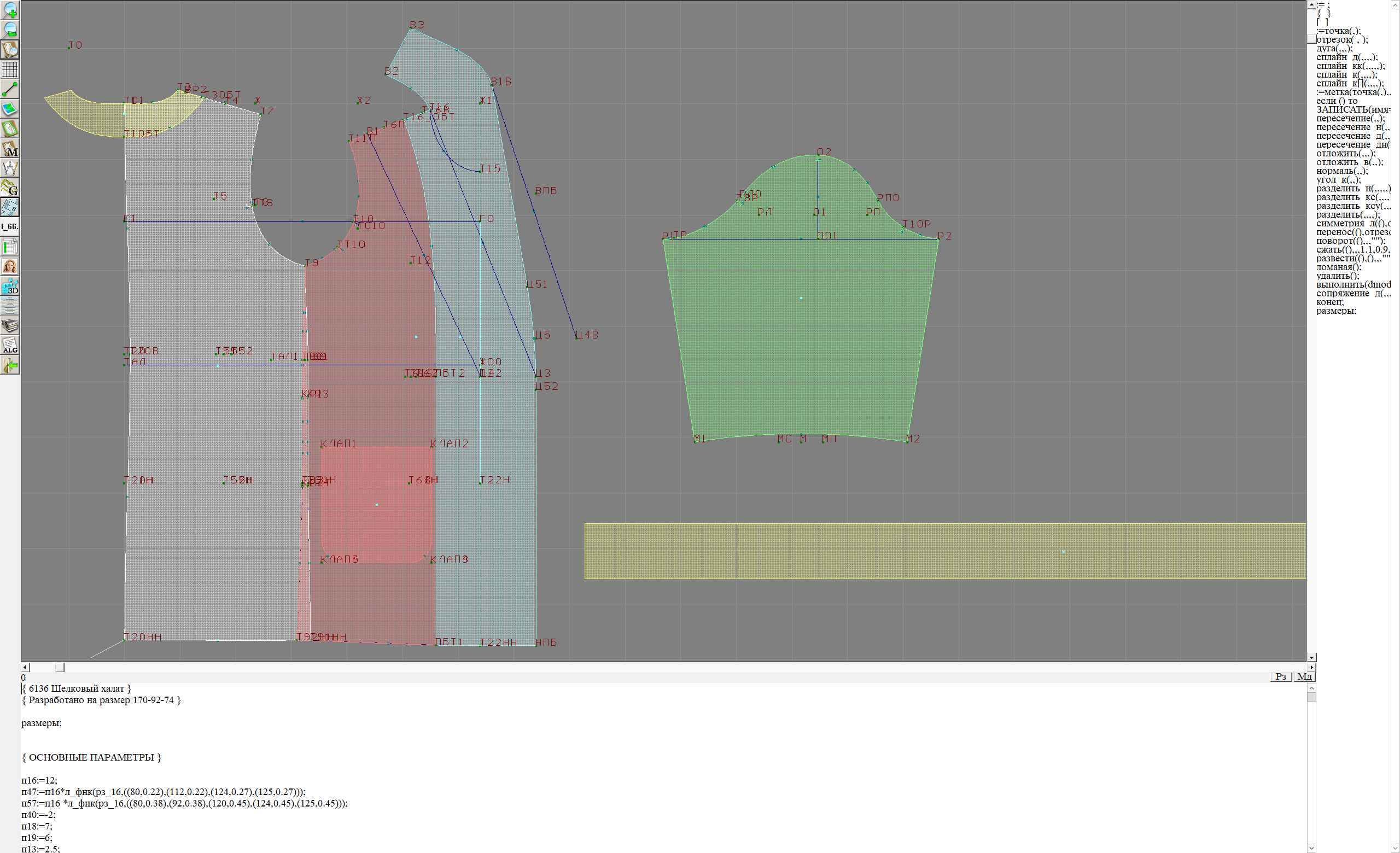Click the code editor scroll down arrow
This screenshot has height=853, width=1400.
[x=1311, y=848]
